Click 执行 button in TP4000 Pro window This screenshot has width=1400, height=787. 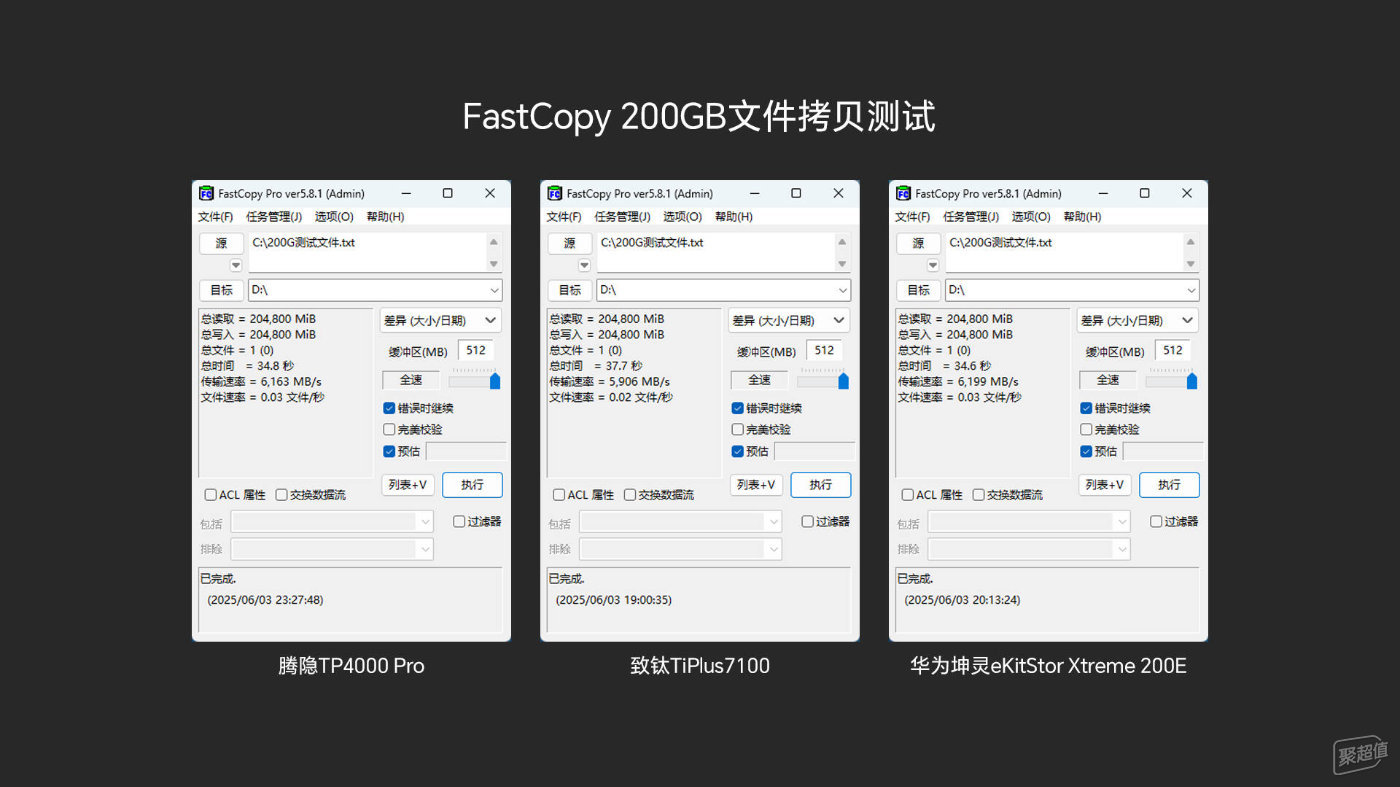point(472,485)
